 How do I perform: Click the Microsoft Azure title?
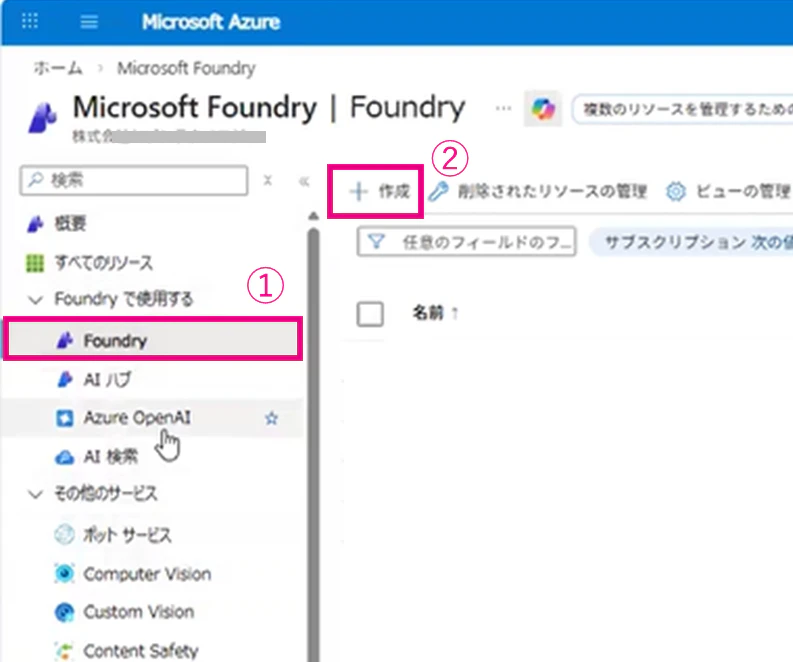click(x=211, y=22)
